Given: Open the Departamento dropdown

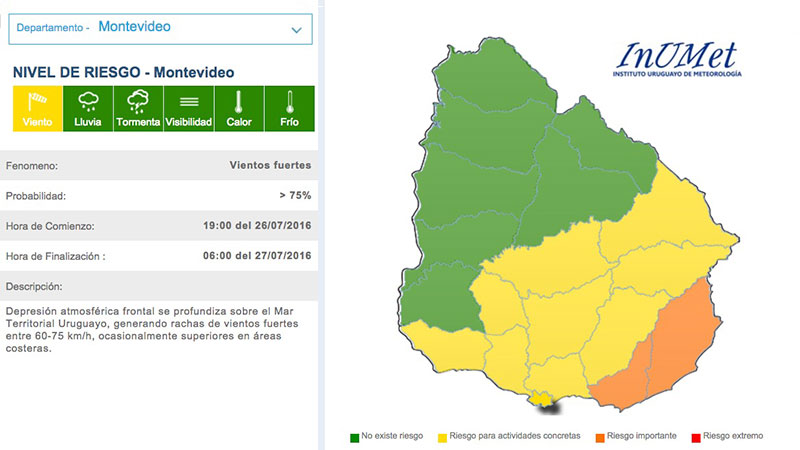Looking at the screenshot, I should tap(160, 29).
